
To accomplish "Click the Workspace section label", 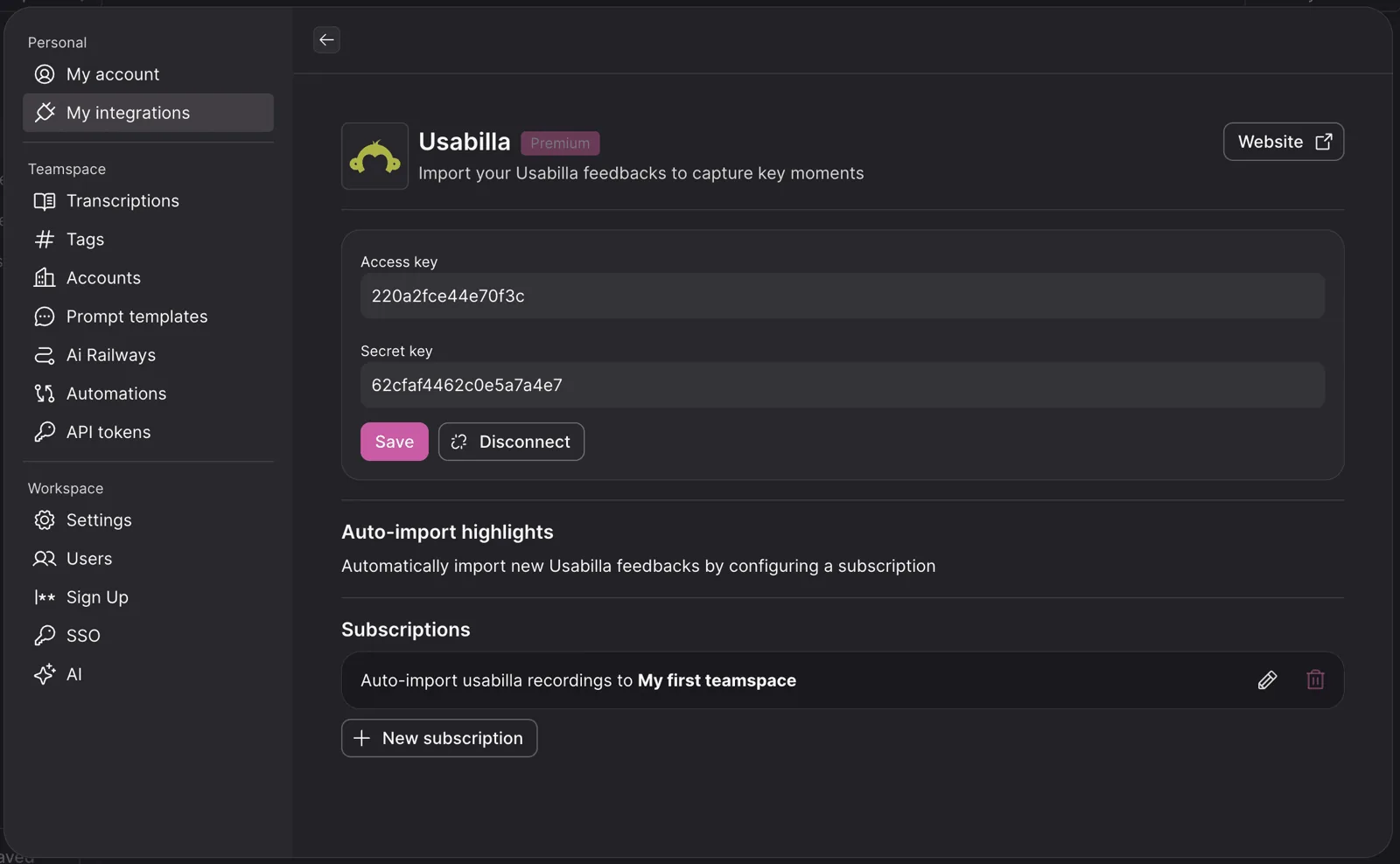I will pos(66,488).
